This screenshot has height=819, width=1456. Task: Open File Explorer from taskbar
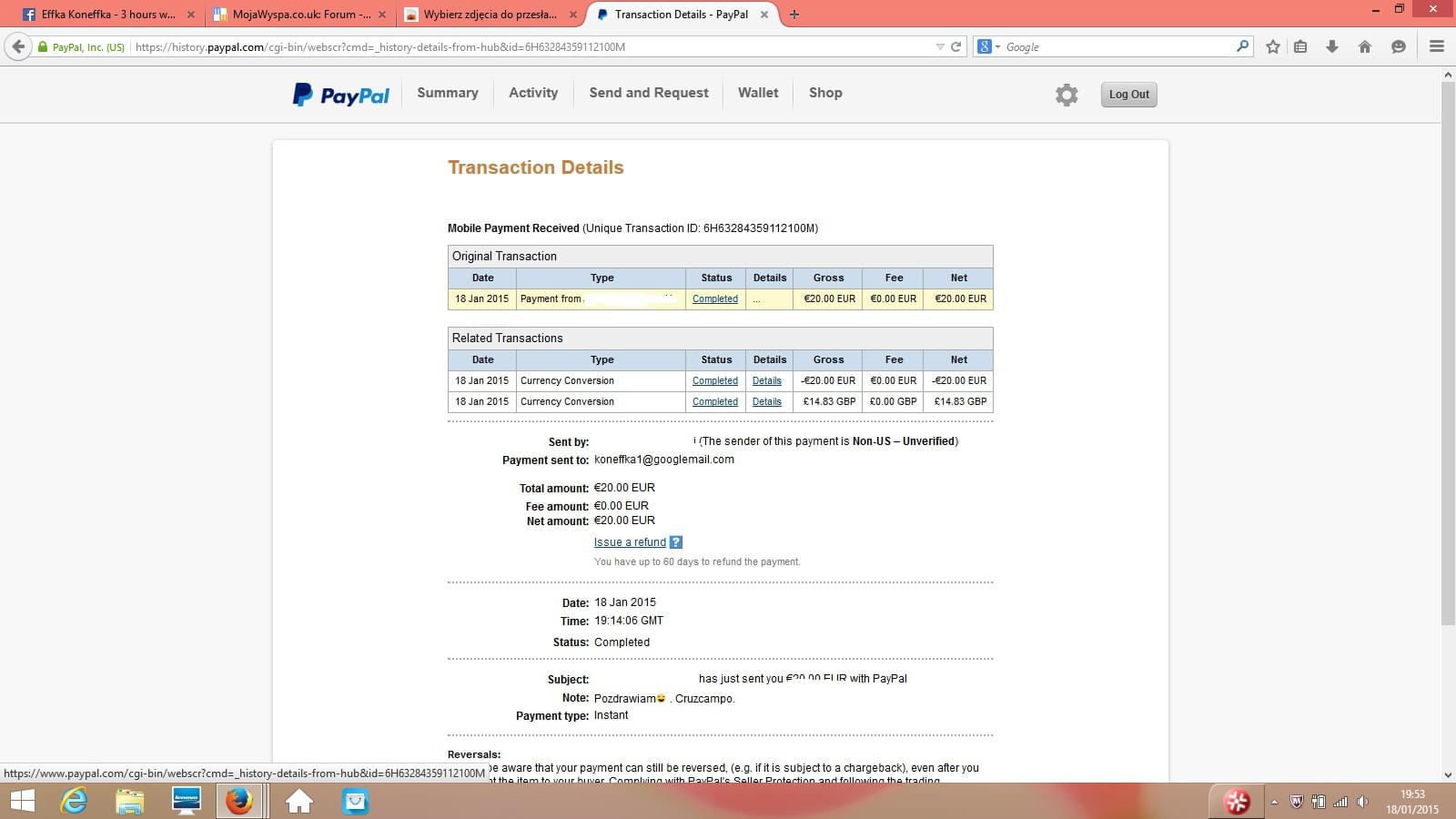click(x=130, y=801)
